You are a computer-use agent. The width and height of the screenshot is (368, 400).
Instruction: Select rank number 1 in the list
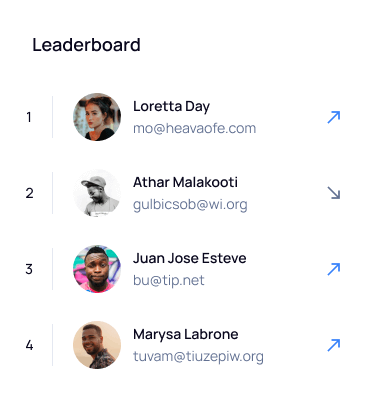coord(29,117)
